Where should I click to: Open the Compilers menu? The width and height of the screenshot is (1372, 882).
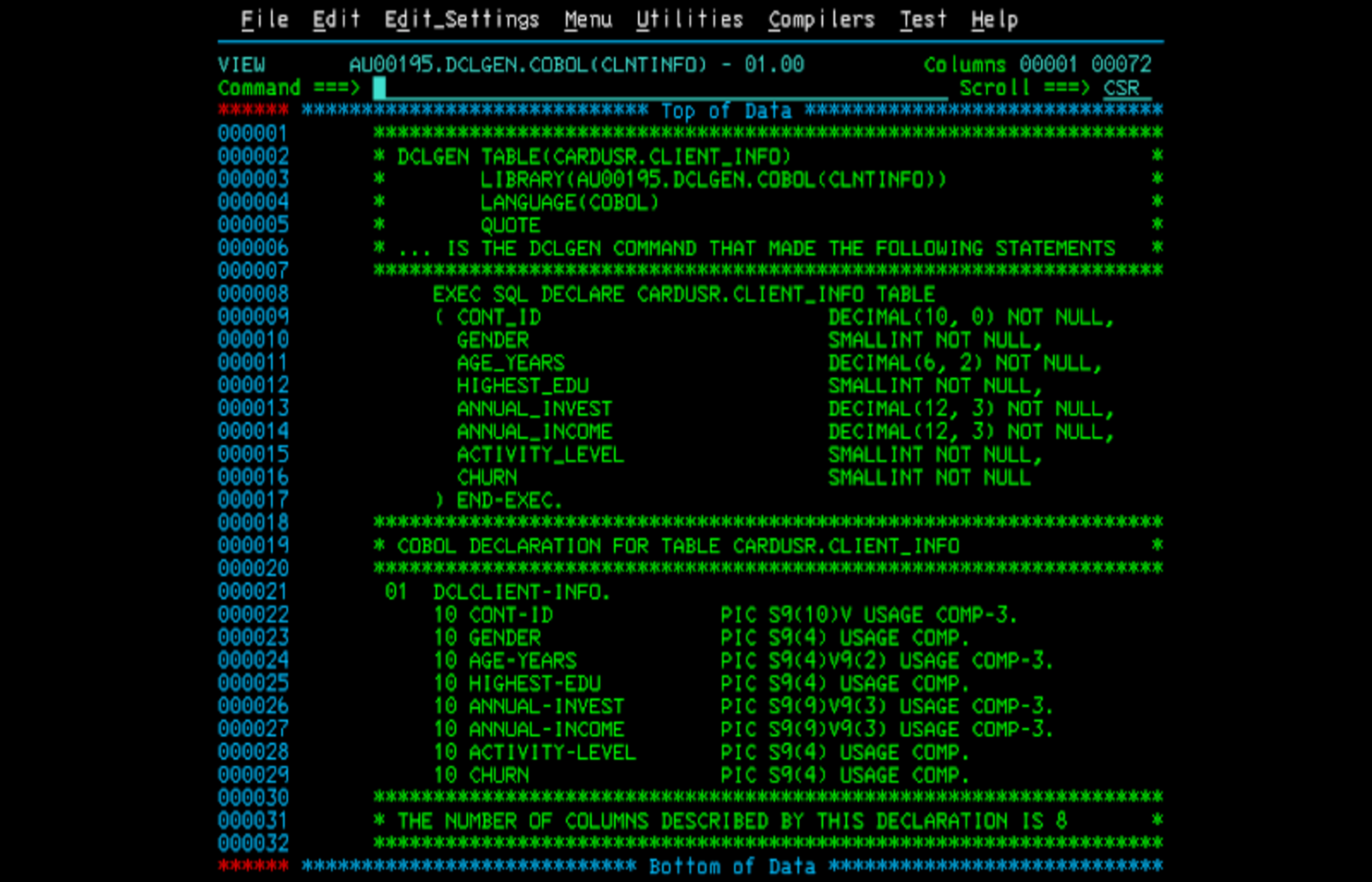pyautogui.click(x=820, y=19)
